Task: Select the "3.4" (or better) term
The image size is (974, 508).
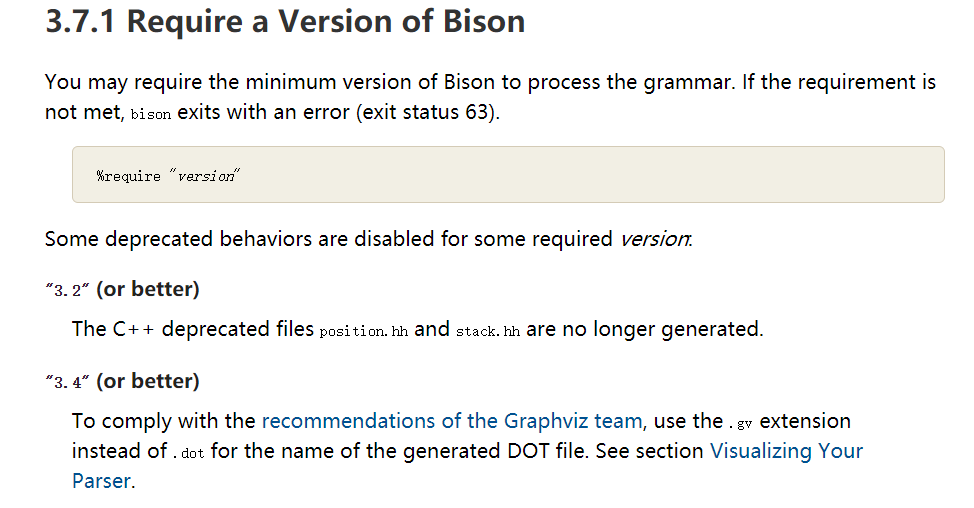Action: [x=122, y=382]
